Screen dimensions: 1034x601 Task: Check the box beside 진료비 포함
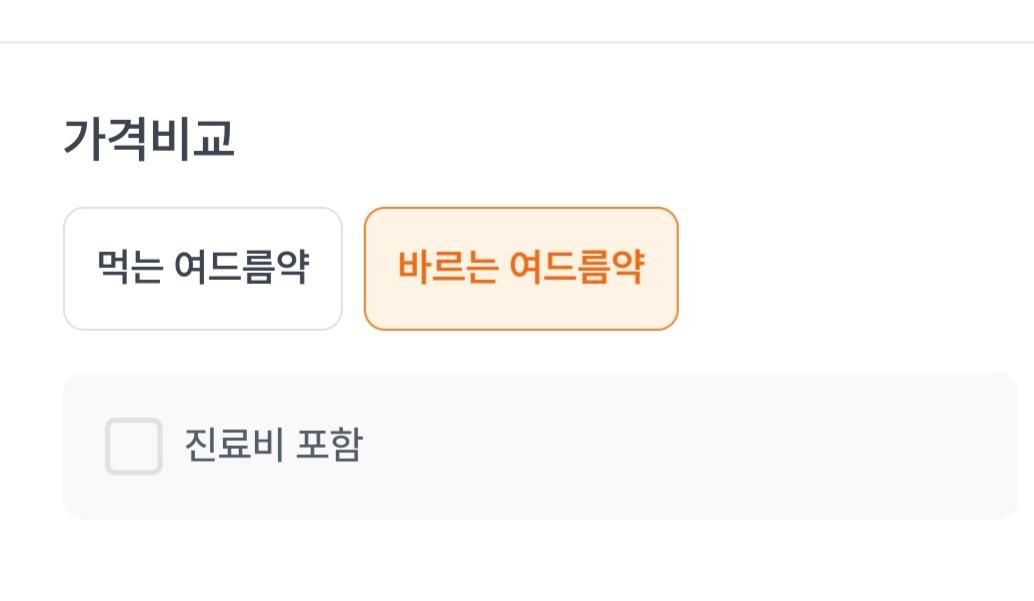pos(134,446)
